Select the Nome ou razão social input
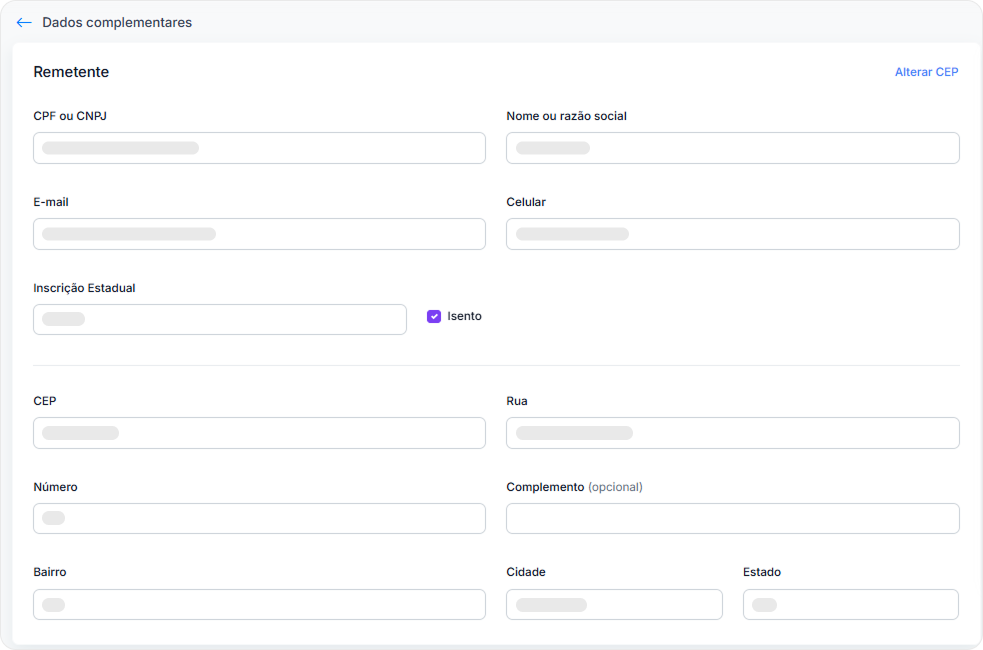This screenshot has width=983, height=650. click(x=732, y=148)
